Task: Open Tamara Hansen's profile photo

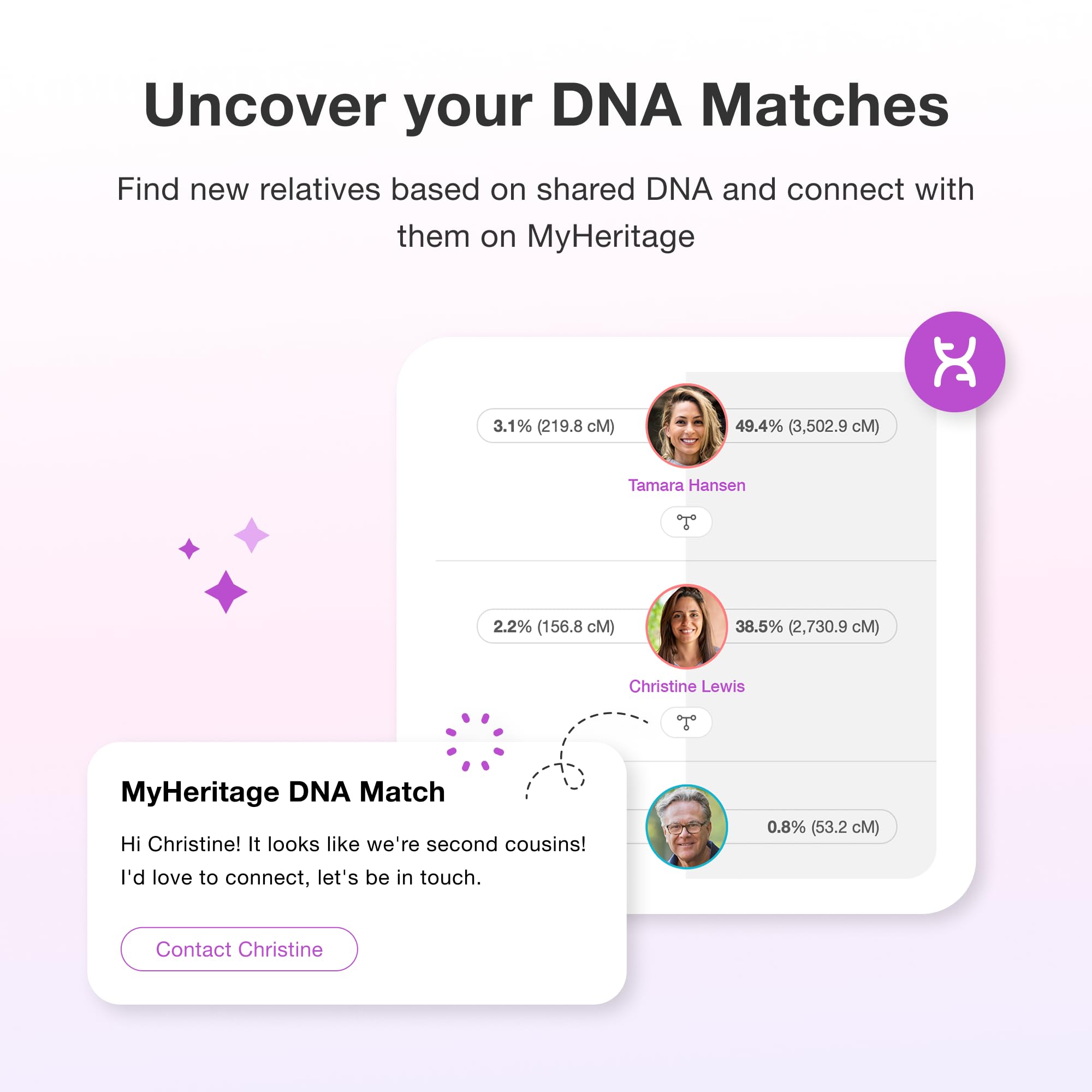Action: click(x=686, y=426)
